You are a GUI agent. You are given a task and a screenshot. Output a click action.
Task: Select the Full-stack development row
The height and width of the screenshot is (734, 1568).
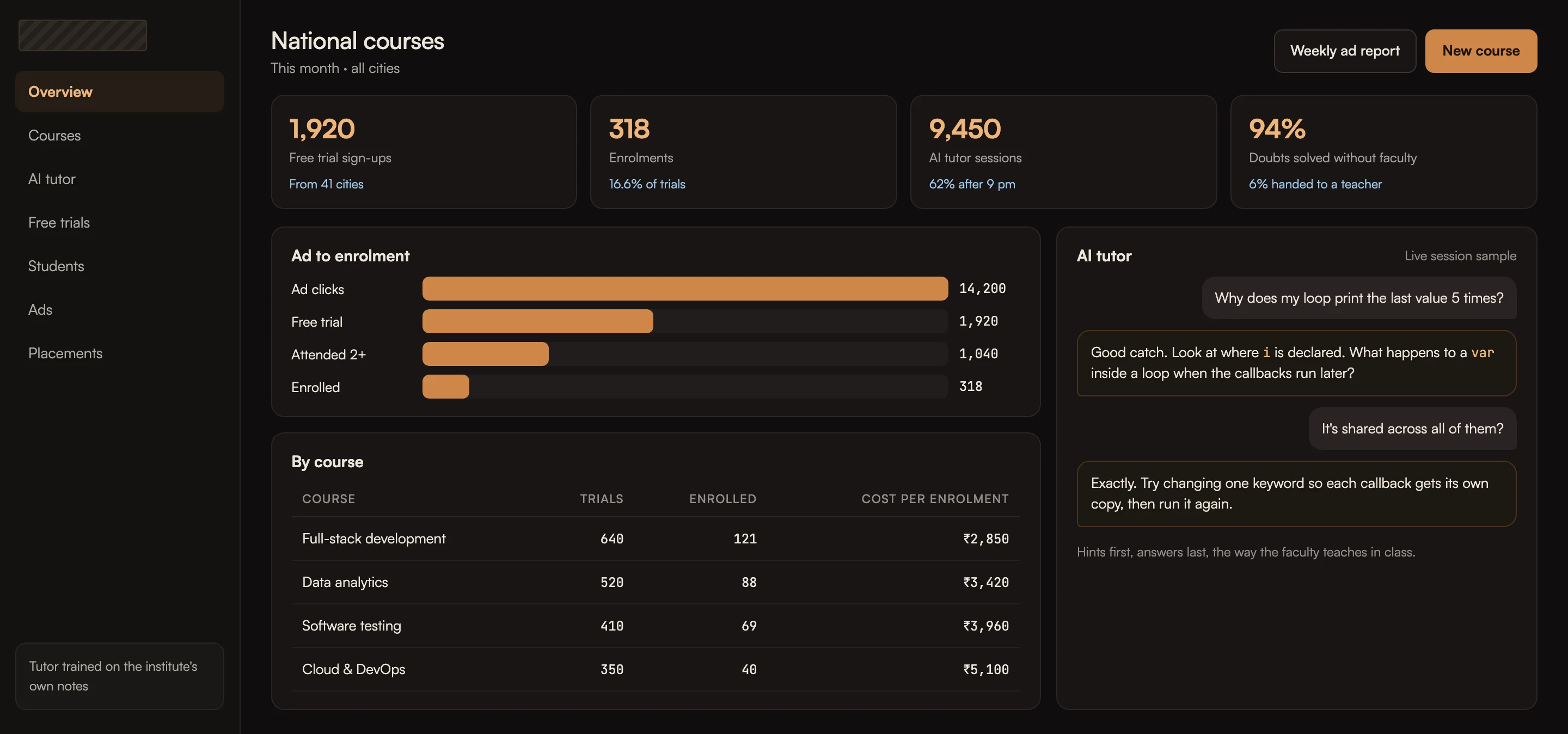tap(656, 539)
